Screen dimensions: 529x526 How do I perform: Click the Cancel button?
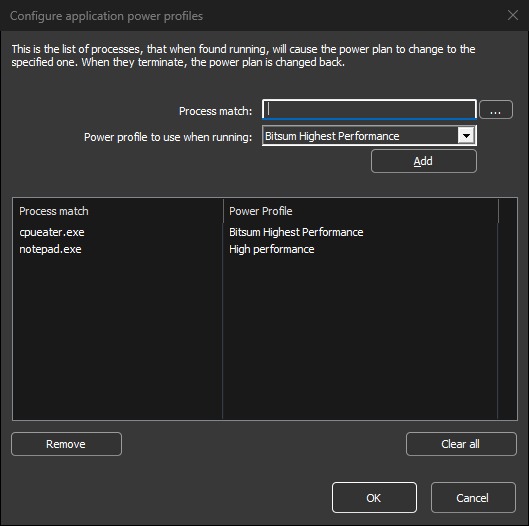click(x=473, y=498)
